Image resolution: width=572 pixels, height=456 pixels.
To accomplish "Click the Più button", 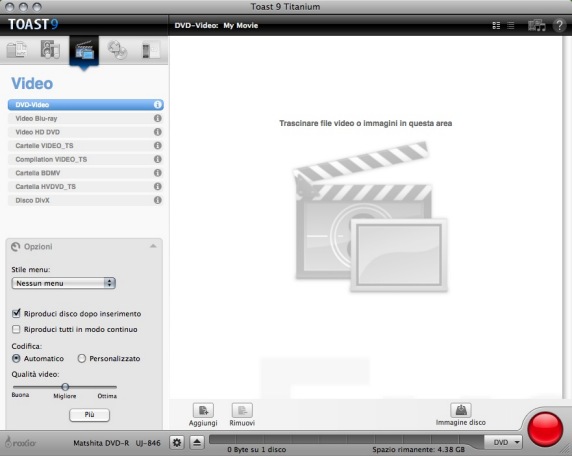I will point(89,415).
